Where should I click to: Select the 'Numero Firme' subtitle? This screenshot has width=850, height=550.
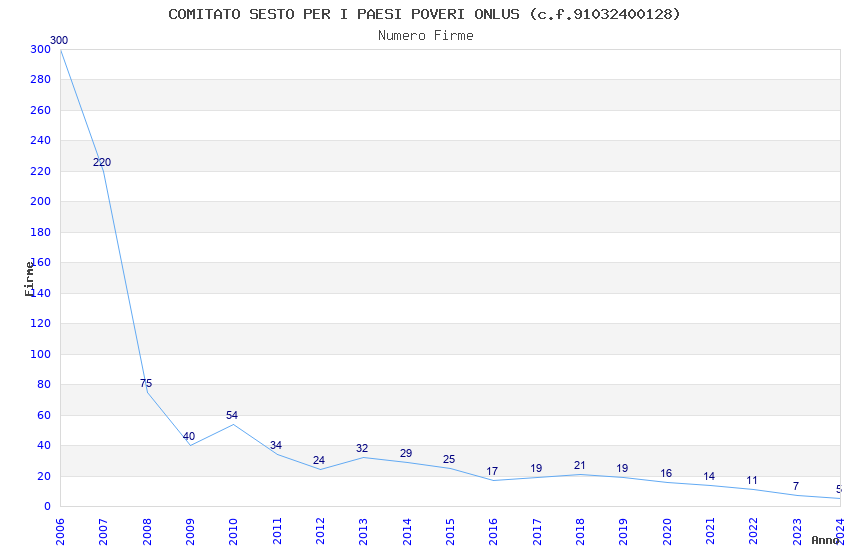click(426, 36)
